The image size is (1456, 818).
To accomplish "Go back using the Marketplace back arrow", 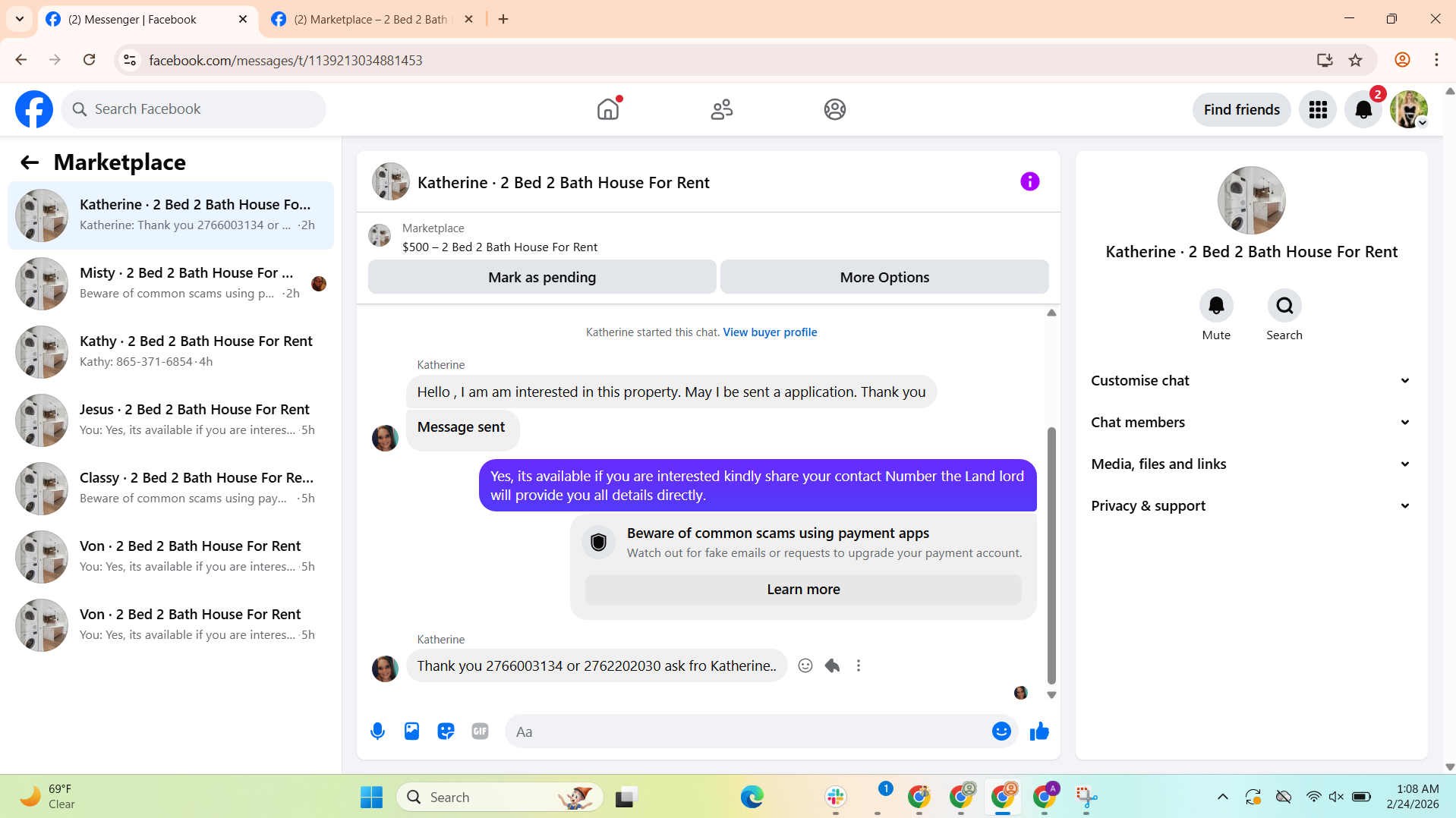I will coord(30,162).
